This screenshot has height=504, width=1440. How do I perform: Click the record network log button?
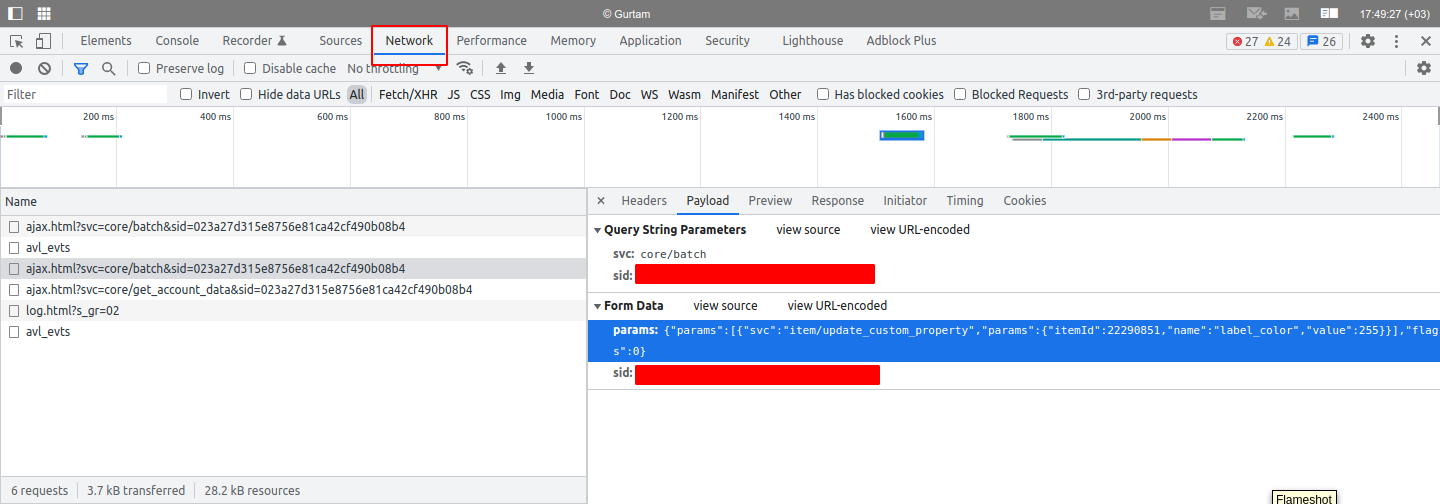[16, 68]
